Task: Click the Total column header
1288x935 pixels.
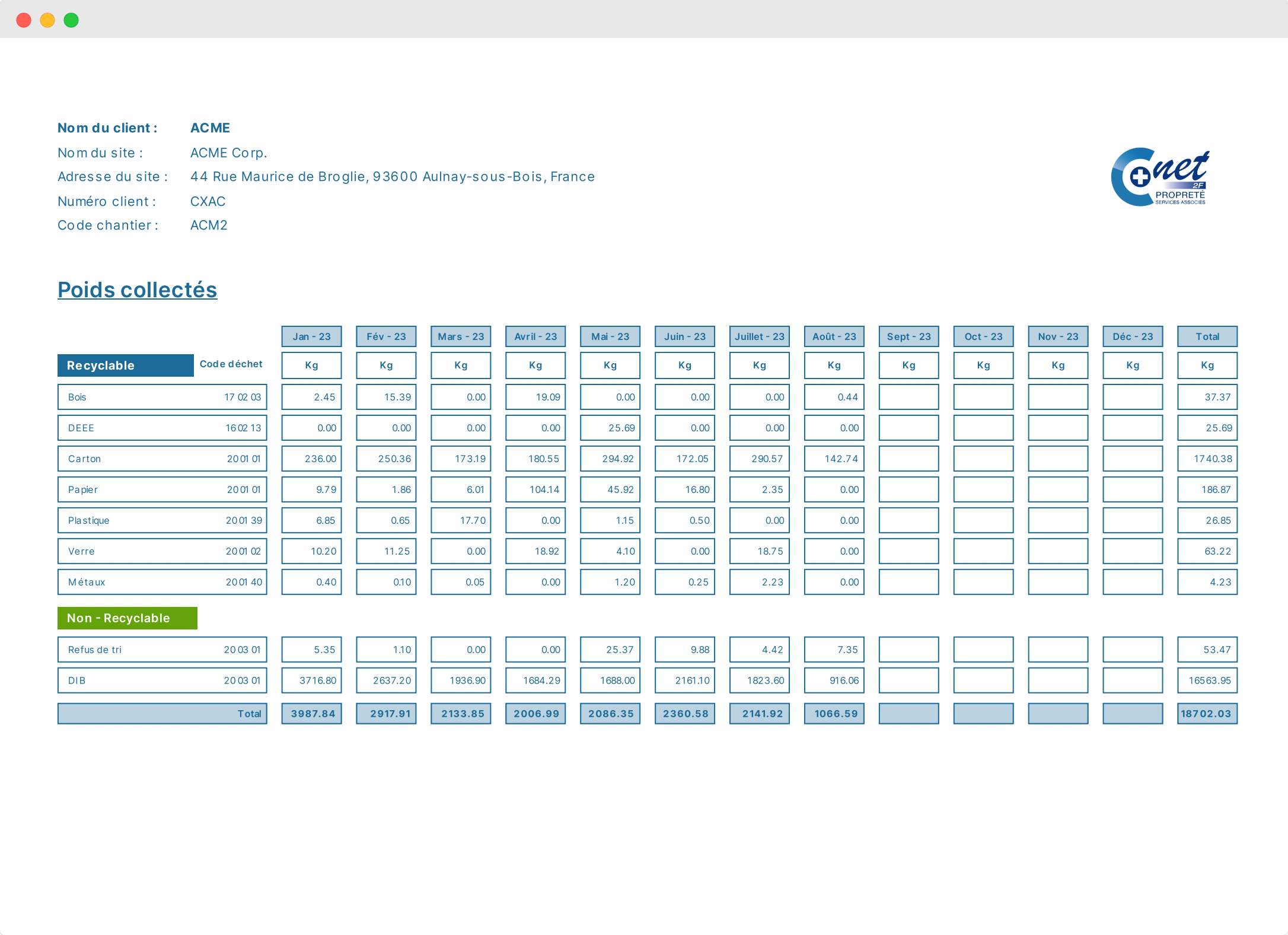Action: [x=1207, y=336]
